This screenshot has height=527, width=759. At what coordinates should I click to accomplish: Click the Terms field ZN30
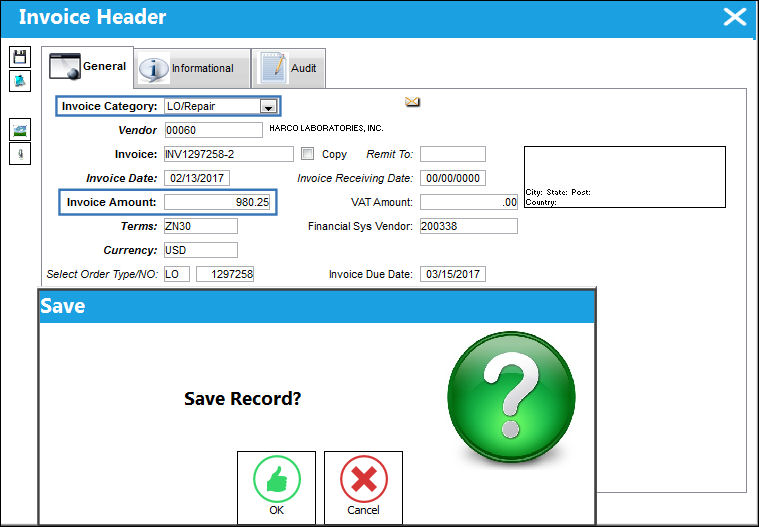coord(201,226)
